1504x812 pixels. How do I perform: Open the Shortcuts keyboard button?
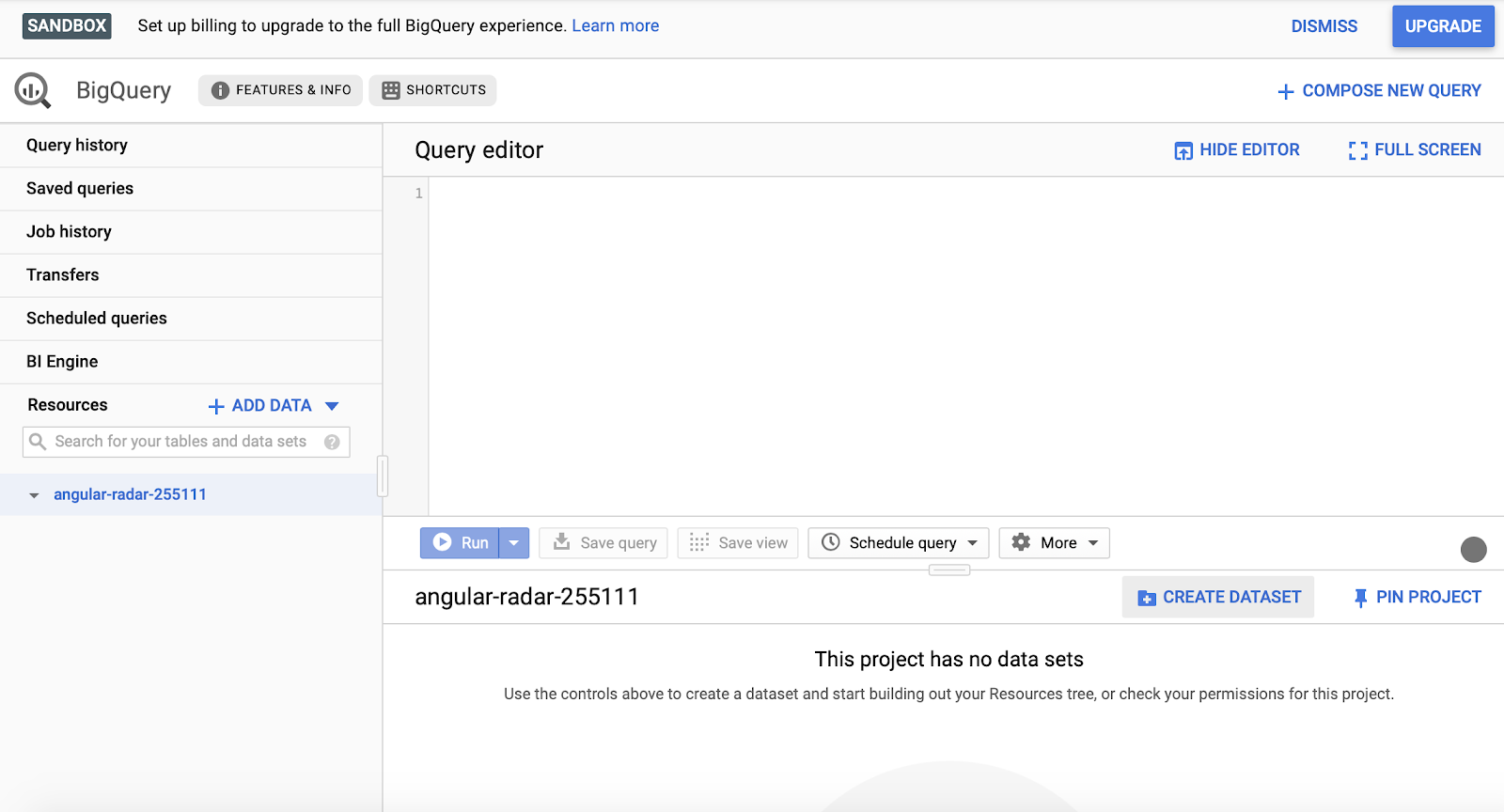[x=432, y=90]
